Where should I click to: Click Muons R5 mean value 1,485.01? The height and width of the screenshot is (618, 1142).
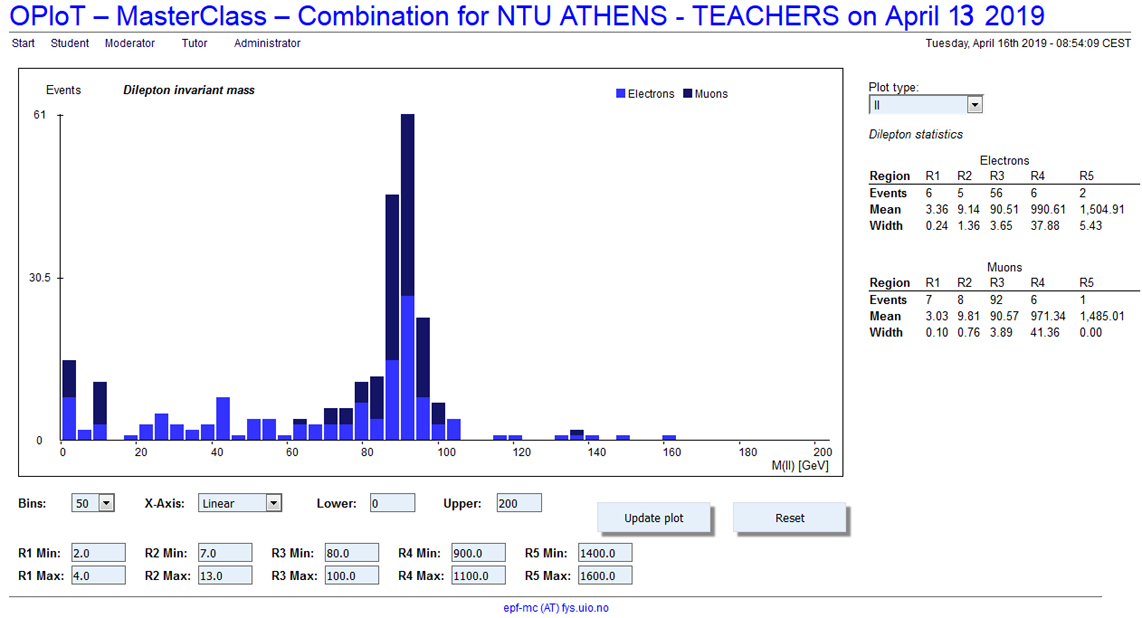[1102, 317]
